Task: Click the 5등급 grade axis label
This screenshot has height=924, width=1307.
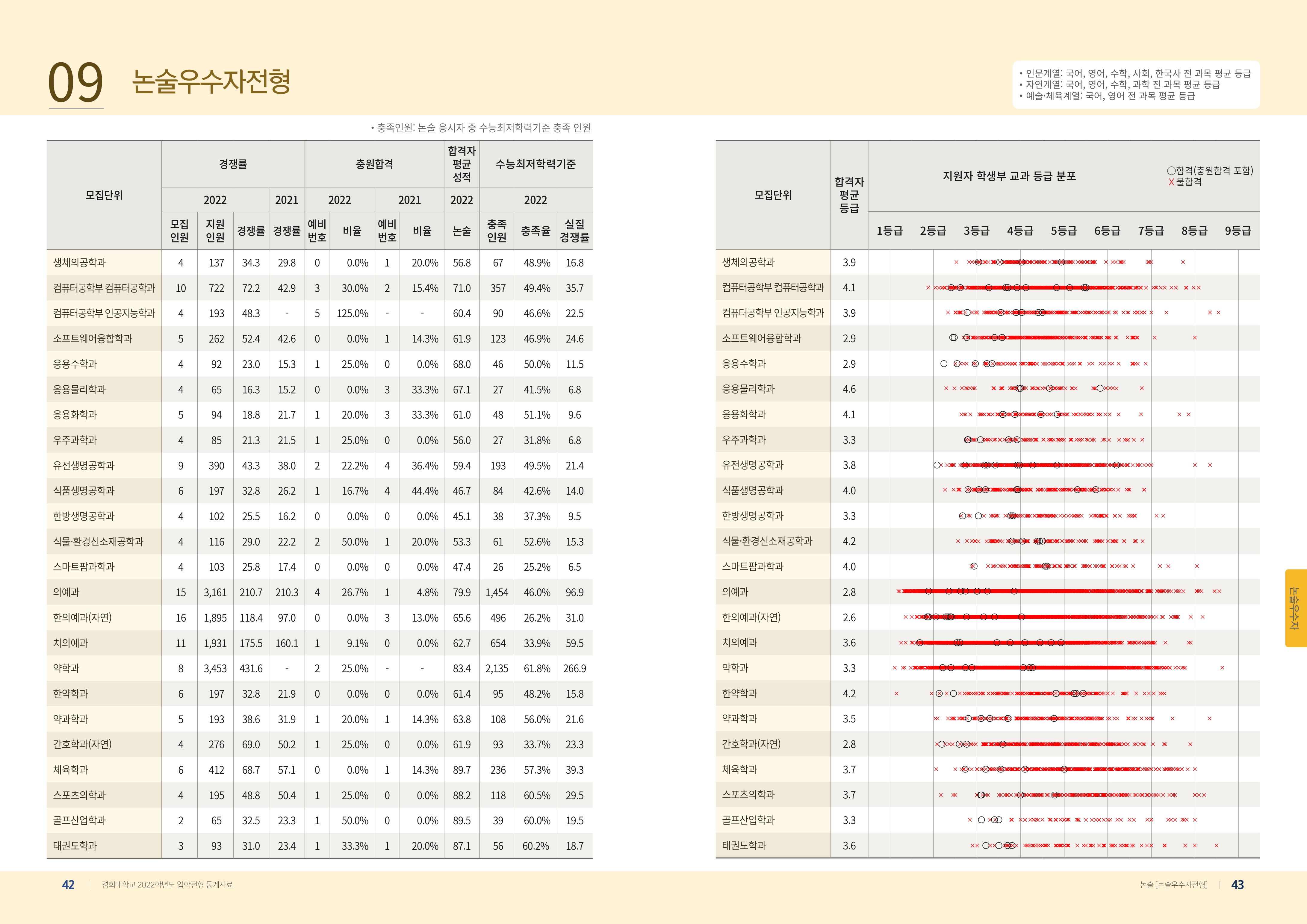Action: click(x=1064, y=231)
